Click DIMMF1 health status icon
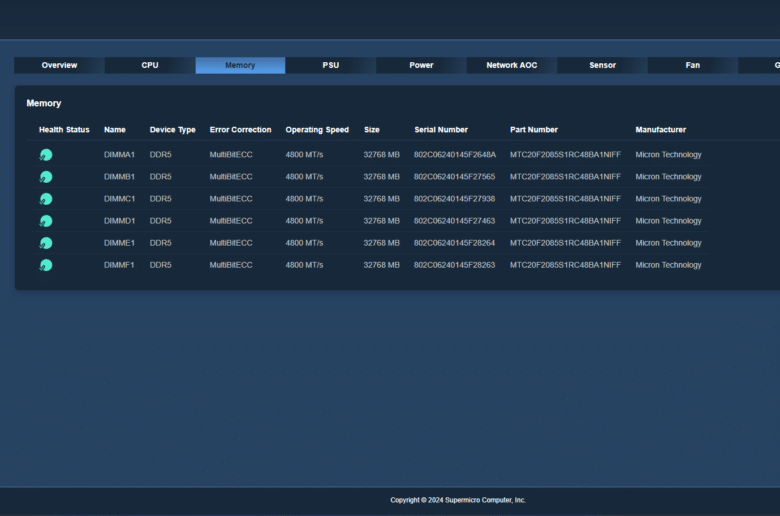 46,265
